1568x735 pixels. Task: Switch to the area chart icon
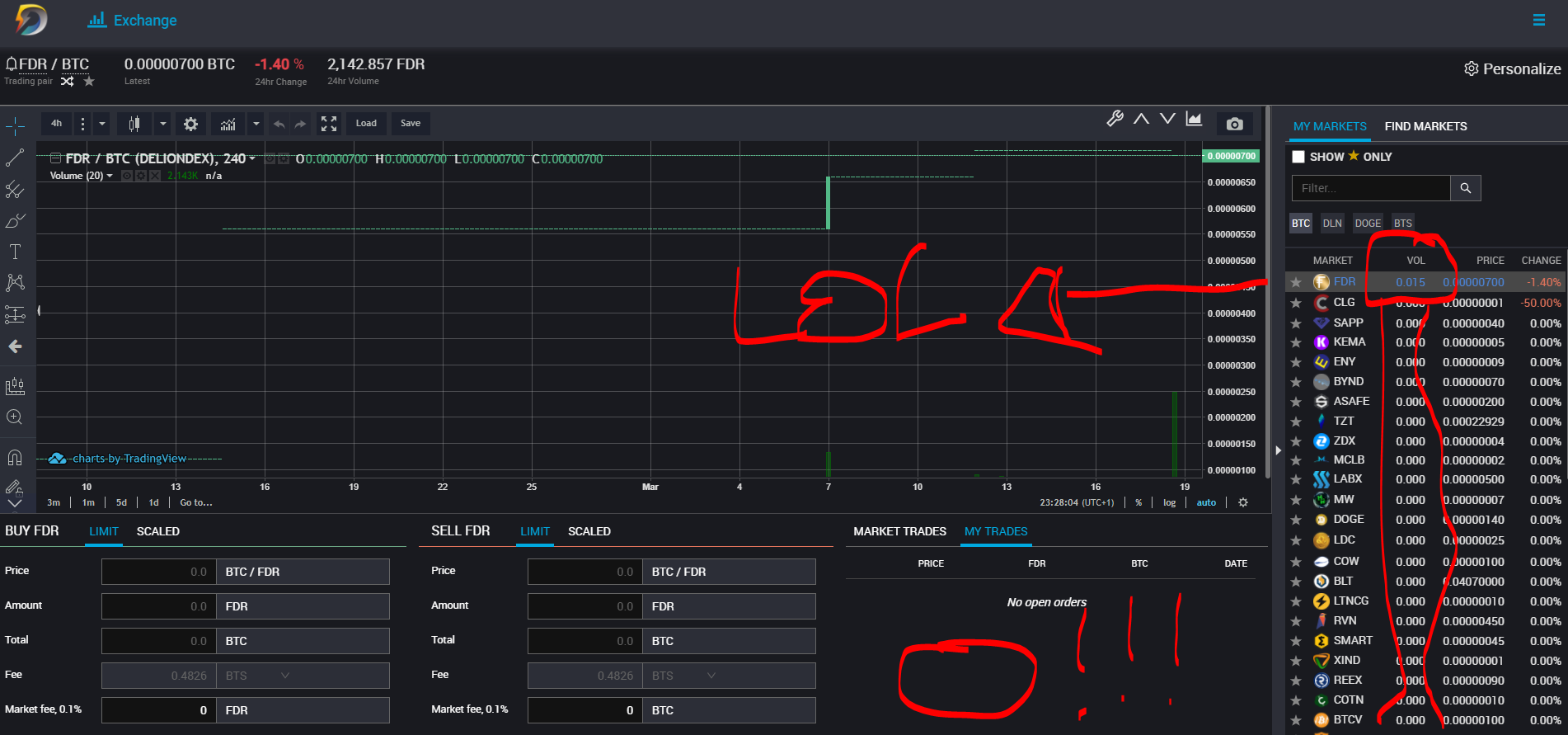pos(1194,119)
